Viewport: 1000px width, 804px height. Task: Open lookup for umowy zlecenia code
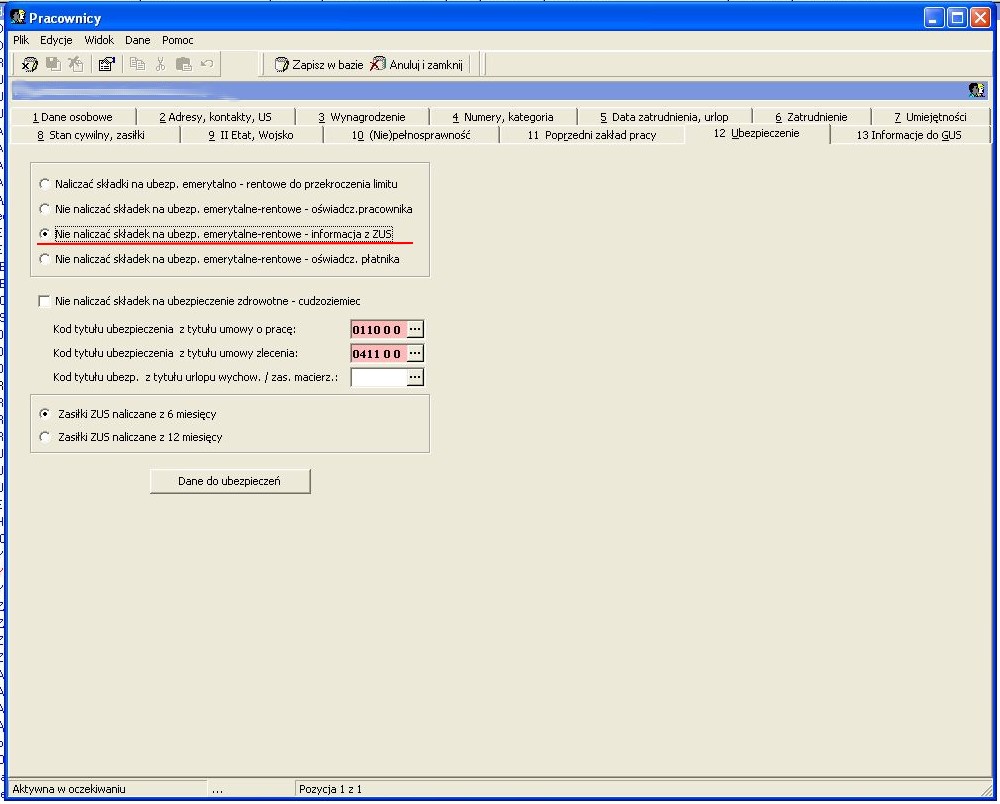pyautogui.click(x=415, y=353)
